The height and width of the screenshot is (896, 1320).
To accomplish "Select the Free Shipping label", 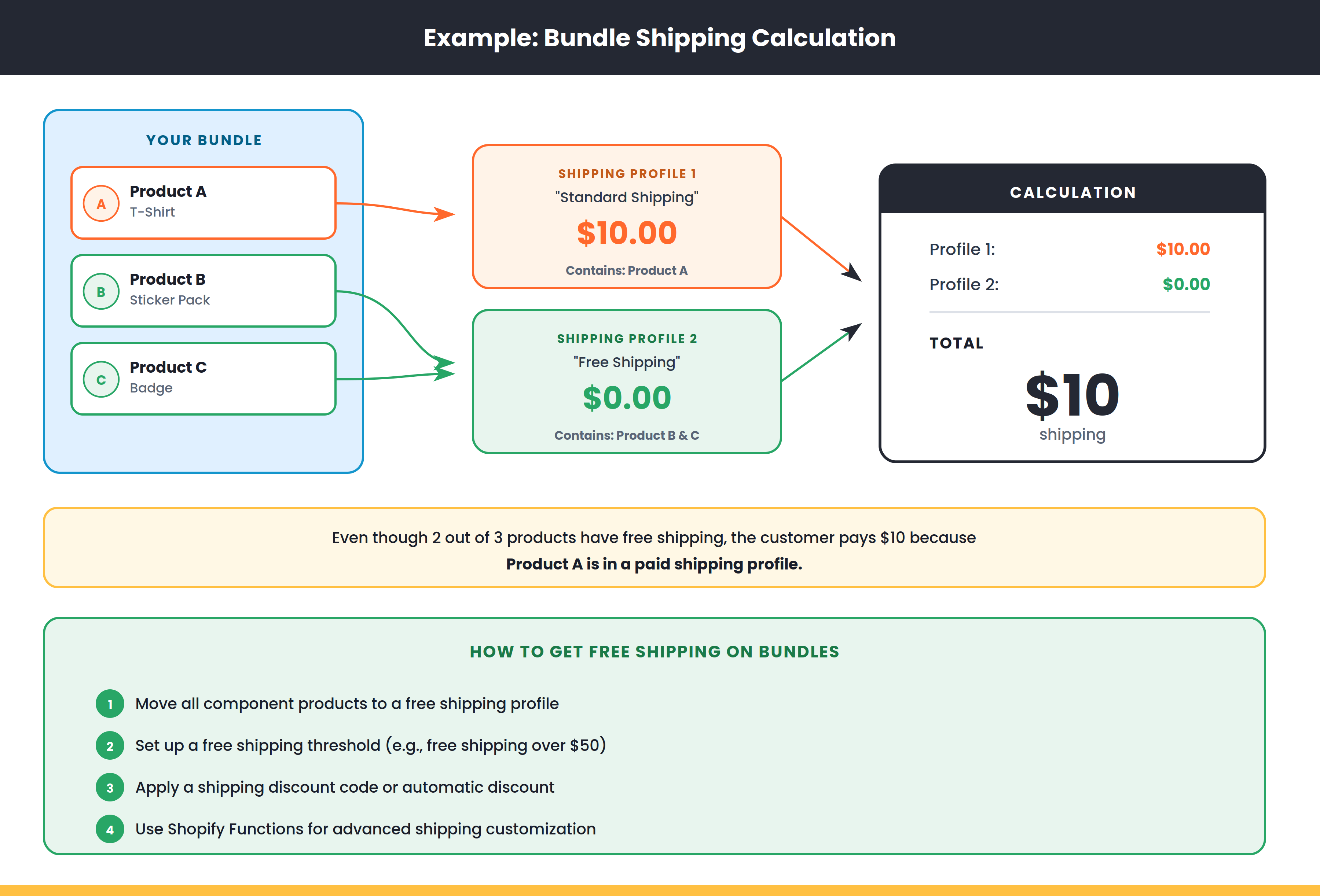I will [x=627, y=362].
